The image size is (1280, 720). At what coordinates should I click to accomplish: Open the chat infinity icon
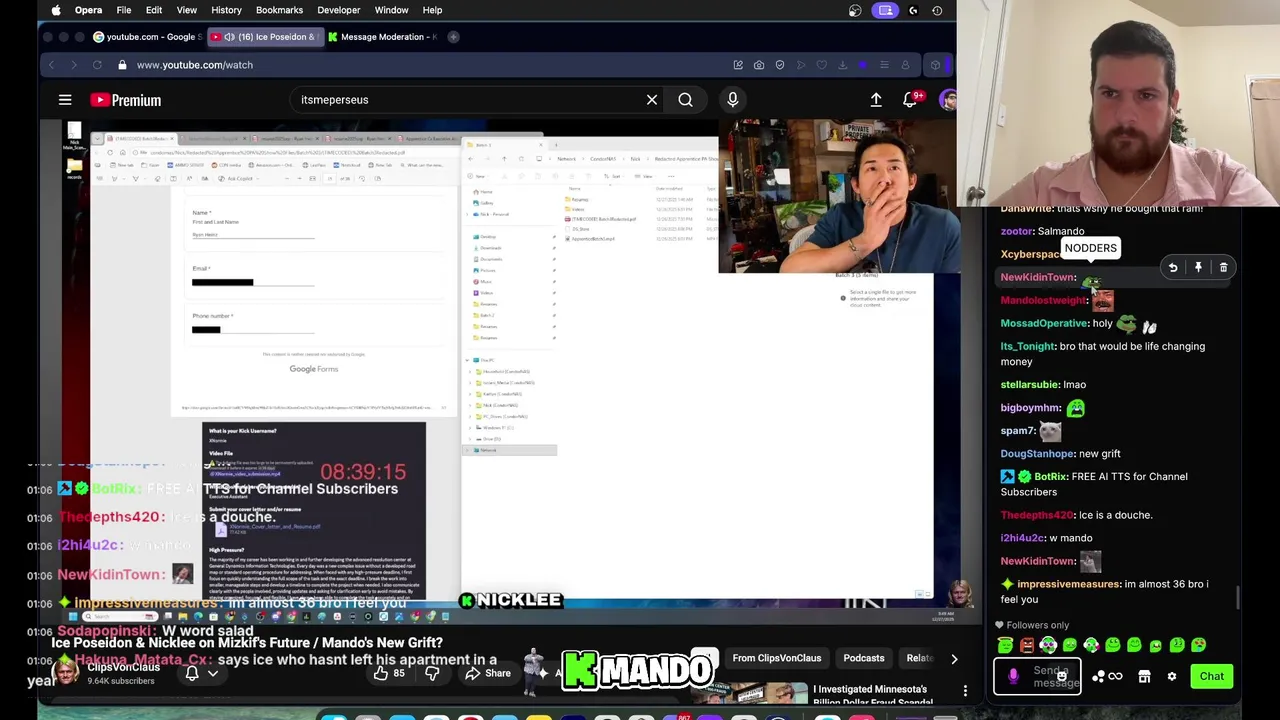pos(1115,676)
